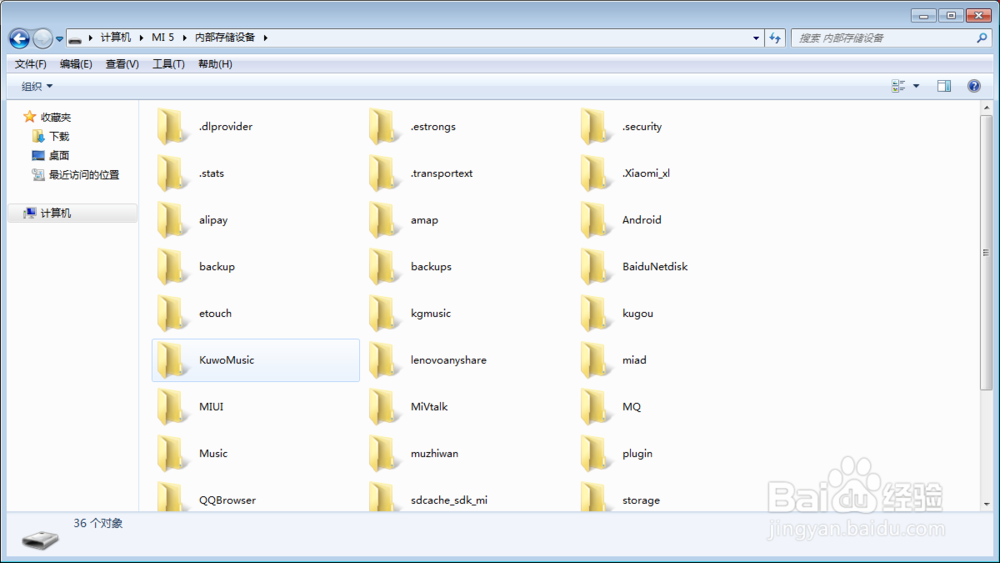Click the MIUI folder name

click(x=211, y=406)
